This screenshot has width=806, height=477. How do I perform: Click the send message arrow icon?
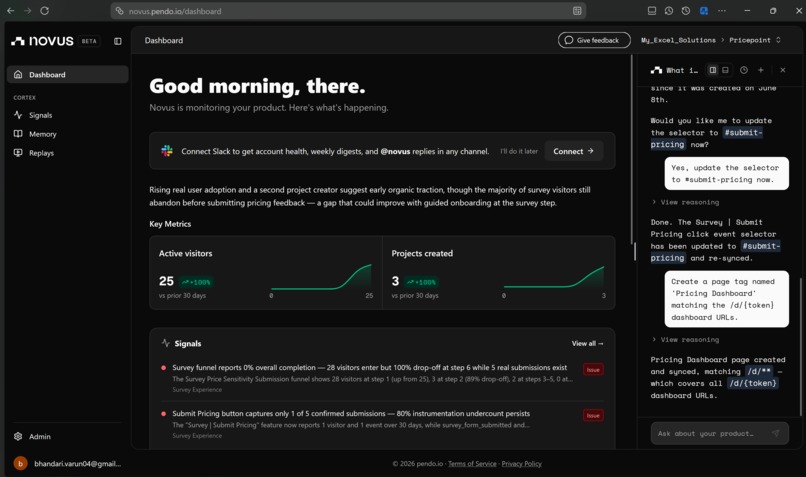pyautogui.click(x=775, y=434)
